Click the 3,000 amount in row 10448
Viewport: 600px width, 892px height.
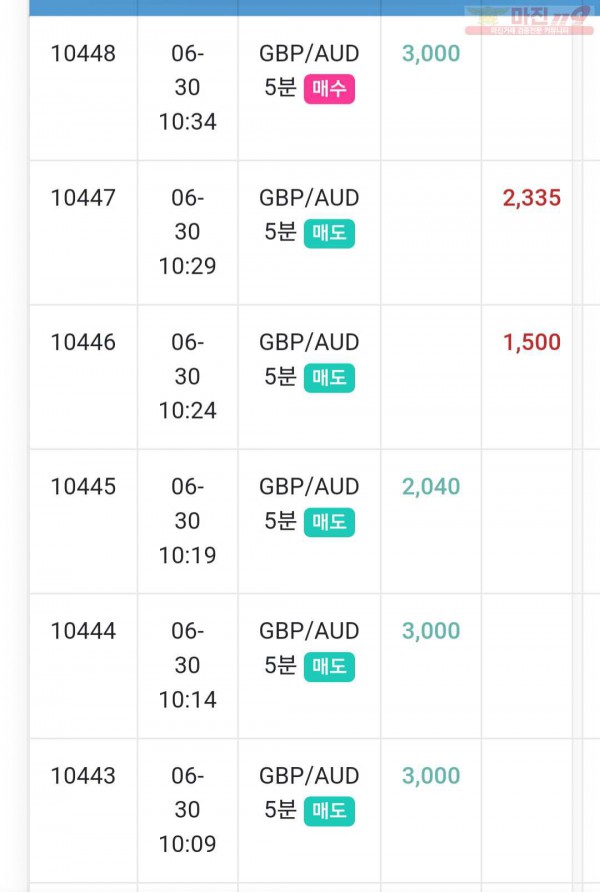431,53
